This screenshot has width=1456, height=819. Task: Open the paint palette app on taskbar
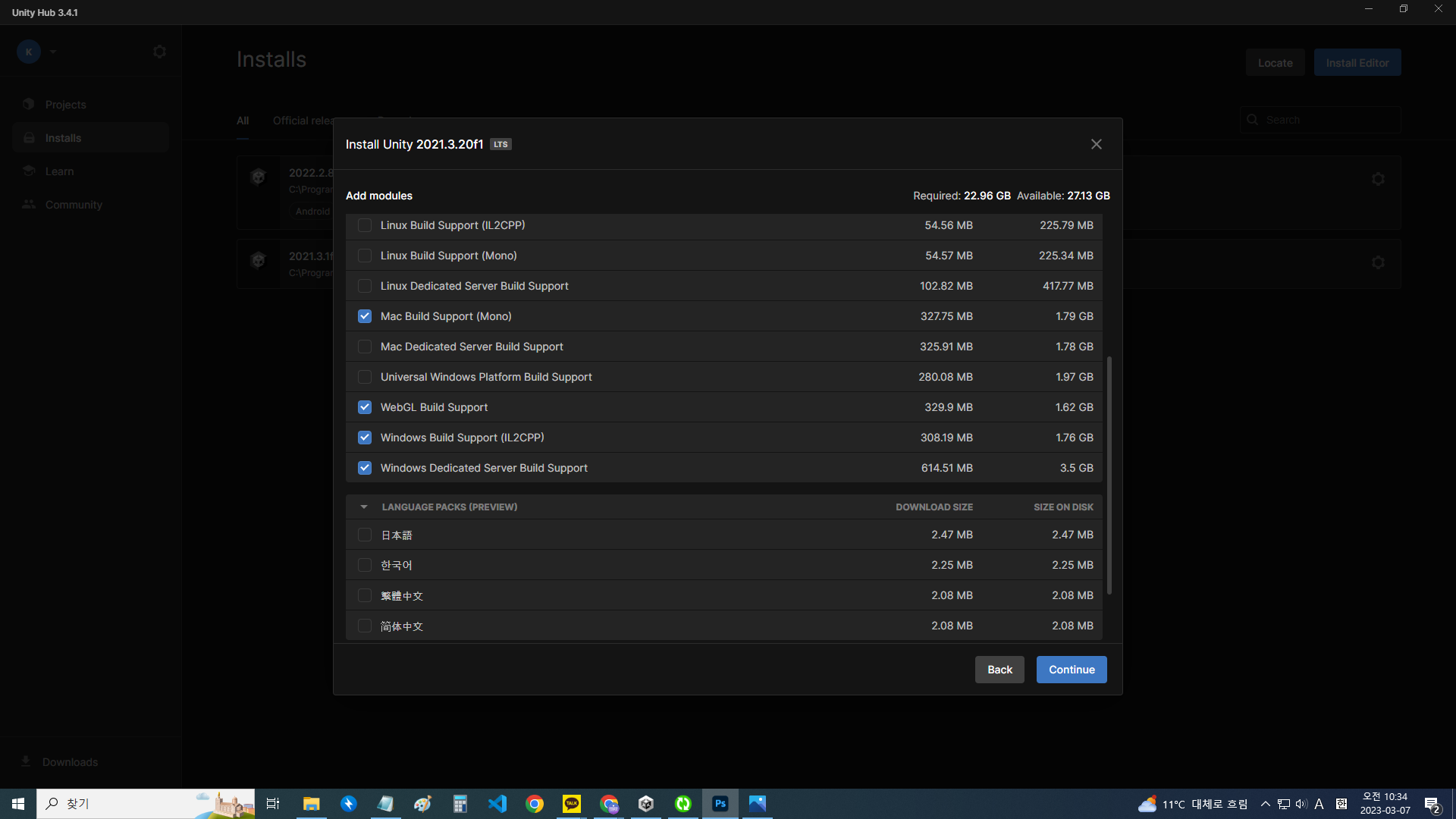(x=422, y=804)
